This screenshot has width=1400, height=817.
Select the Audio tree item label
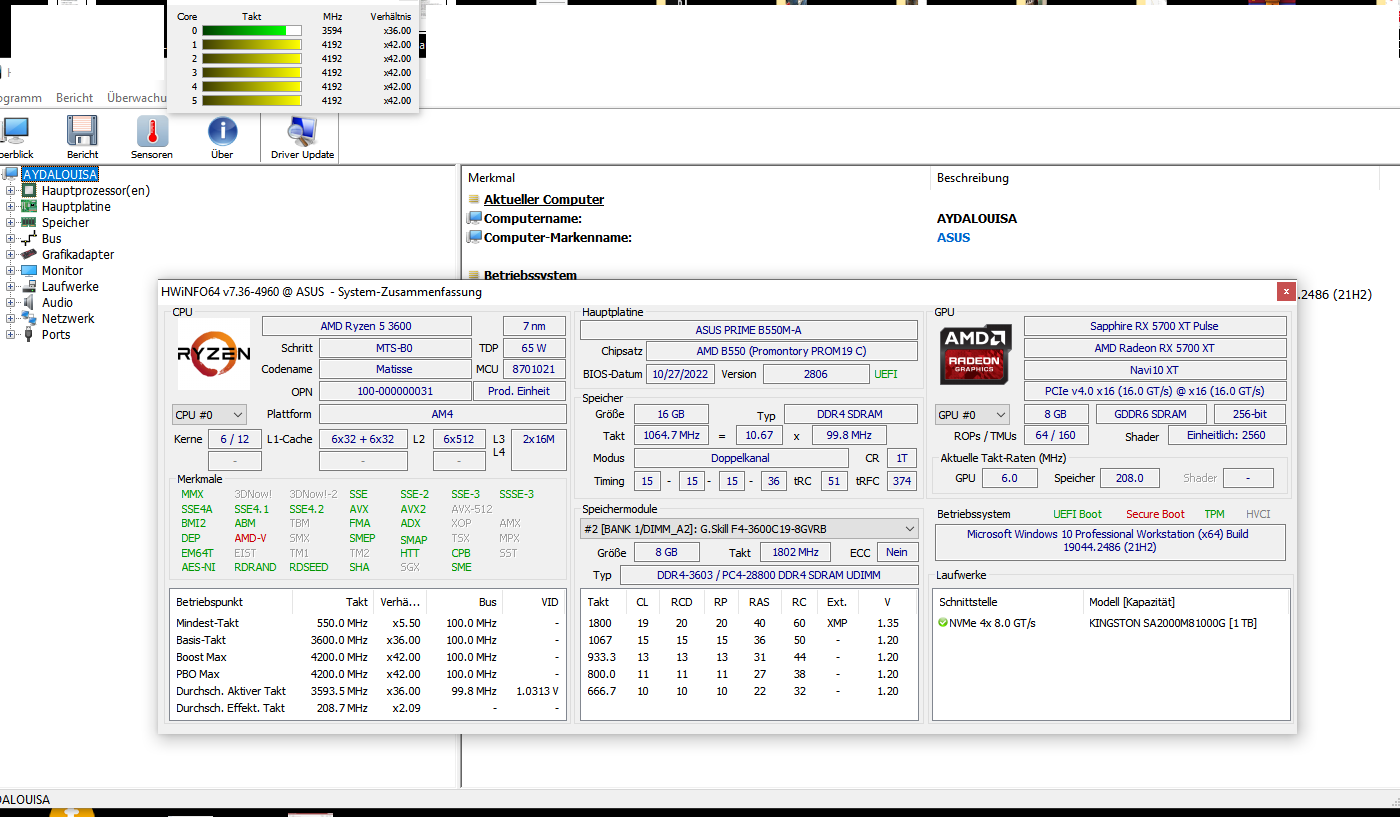coord(57,302)
